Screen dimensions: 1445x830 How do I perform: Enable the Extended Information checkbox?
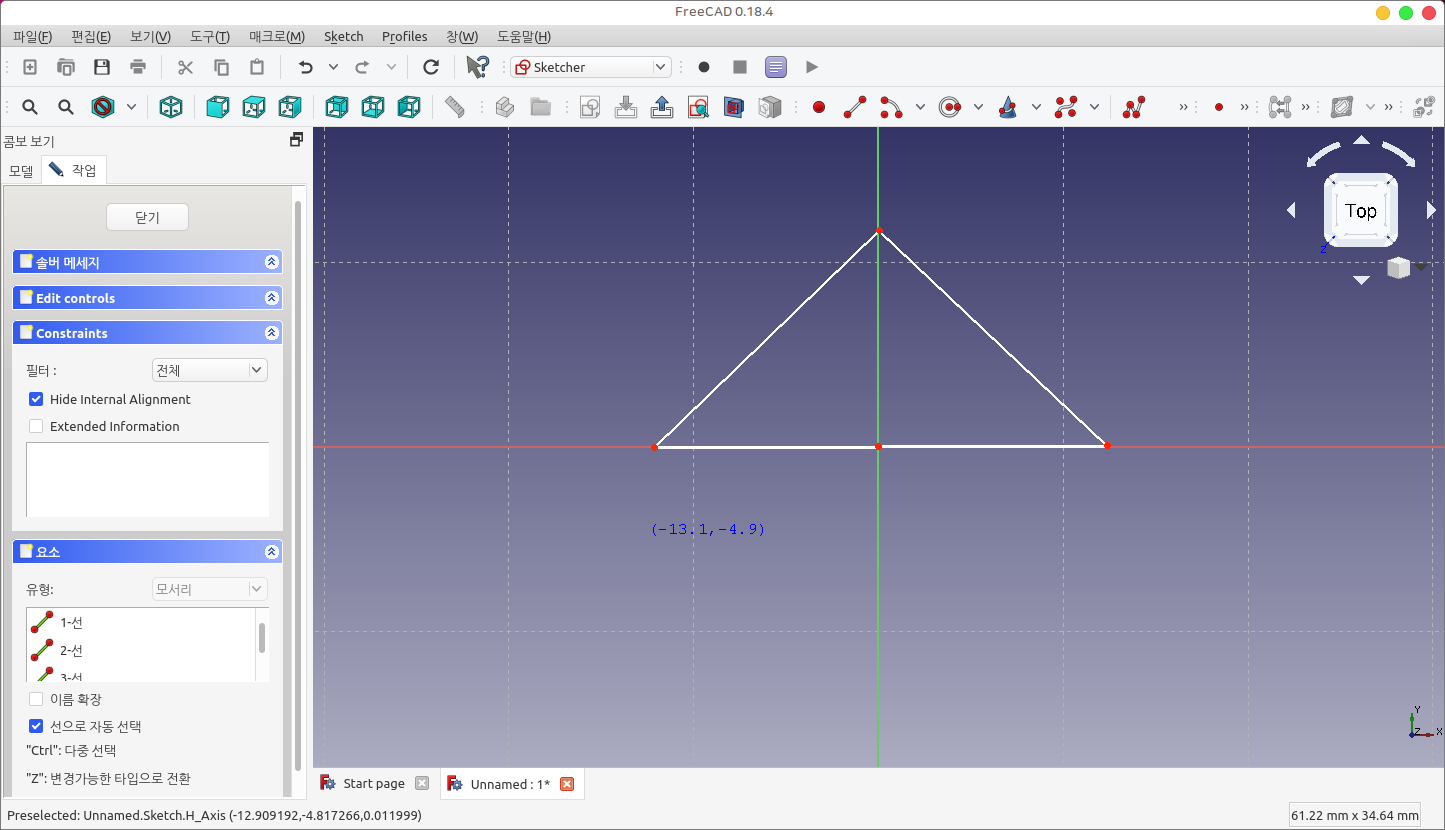[37, 426]
